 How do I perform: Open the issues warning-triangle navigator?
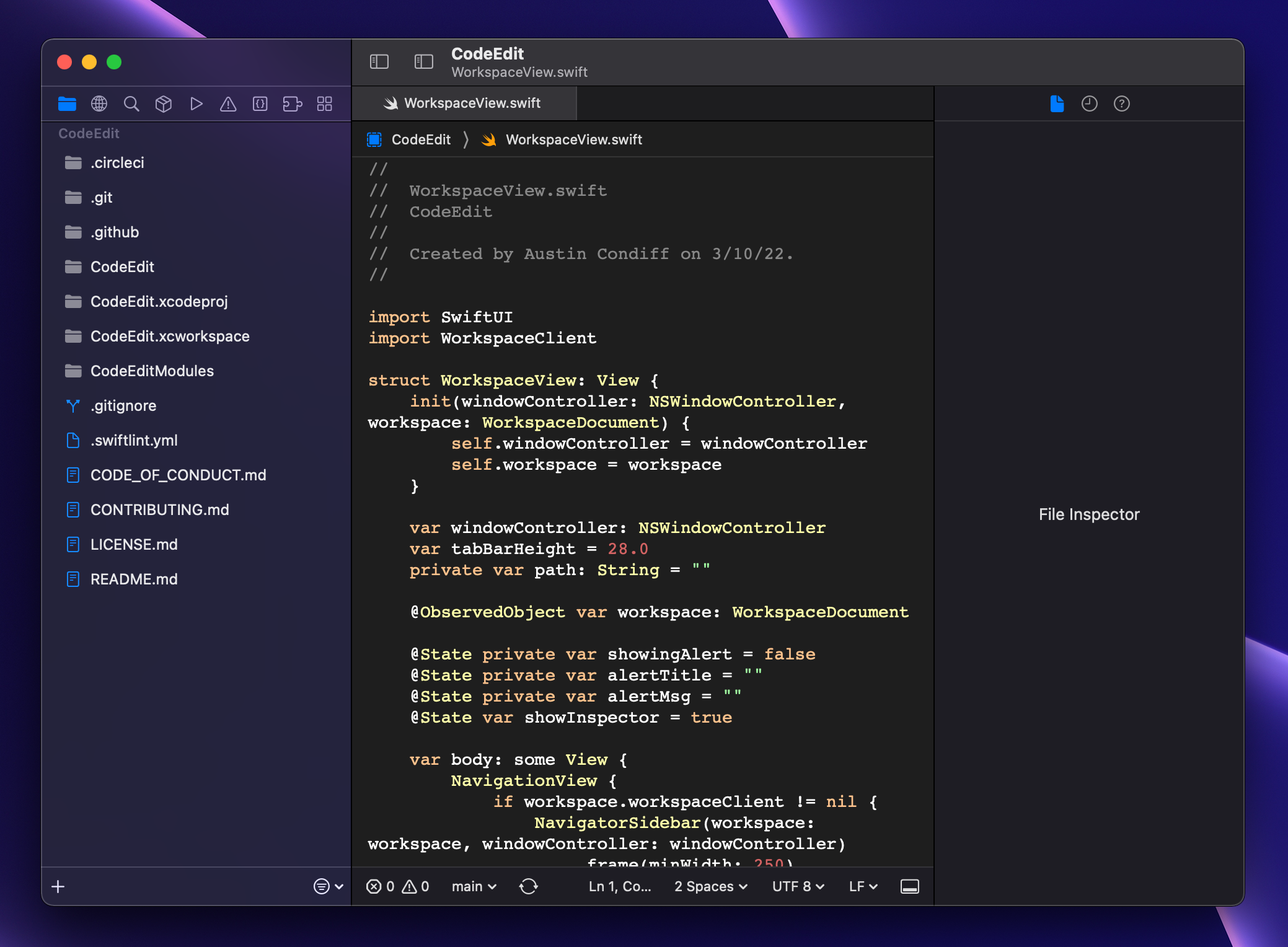[x=229, y=104]
